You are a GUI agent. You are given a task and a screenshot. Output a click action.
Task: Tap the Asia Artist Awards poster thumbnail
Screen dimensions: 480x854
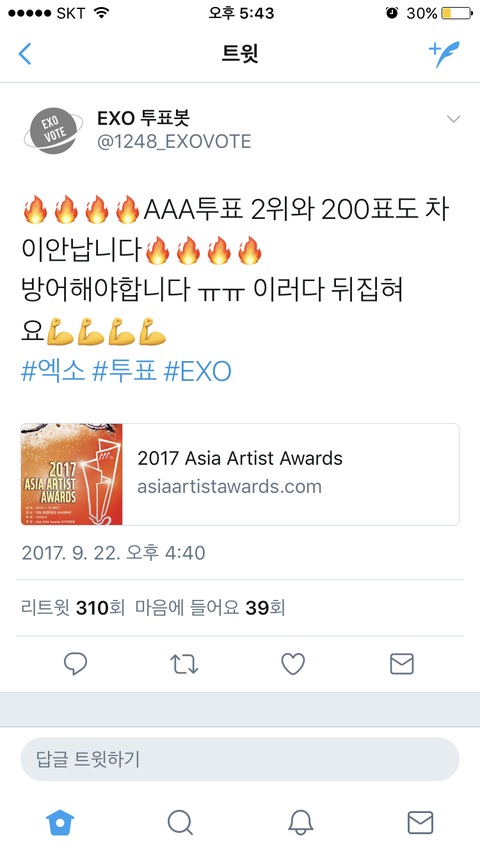pos(72,474)
